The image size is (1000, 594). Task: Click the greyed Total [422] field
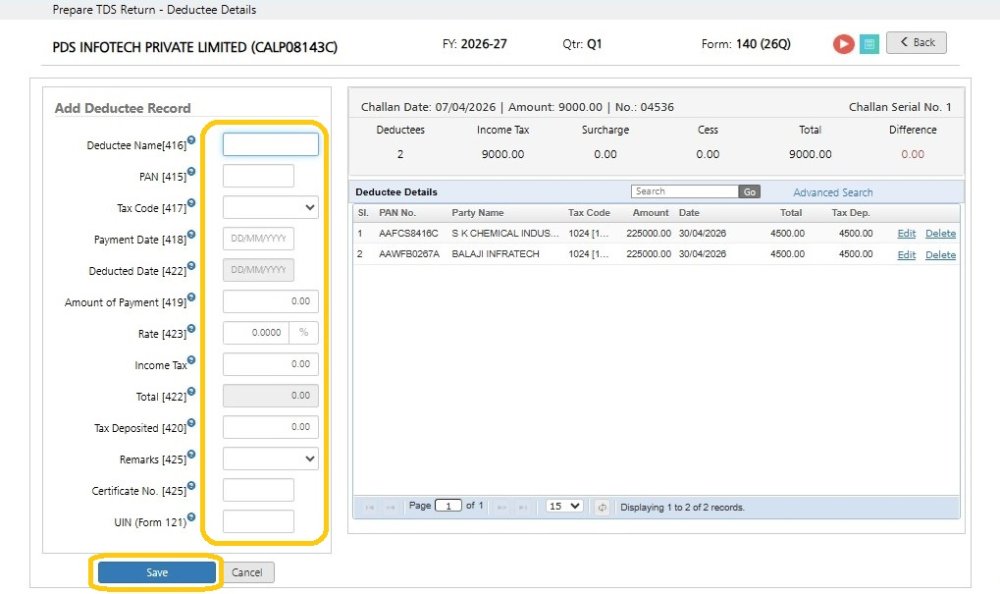click(x=270, y=396)
